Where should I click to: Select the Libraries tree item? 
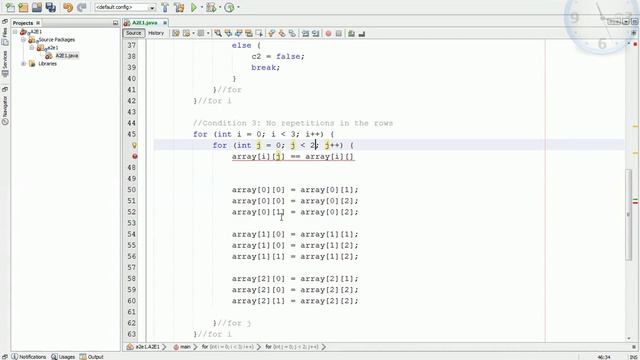(47, 64)
